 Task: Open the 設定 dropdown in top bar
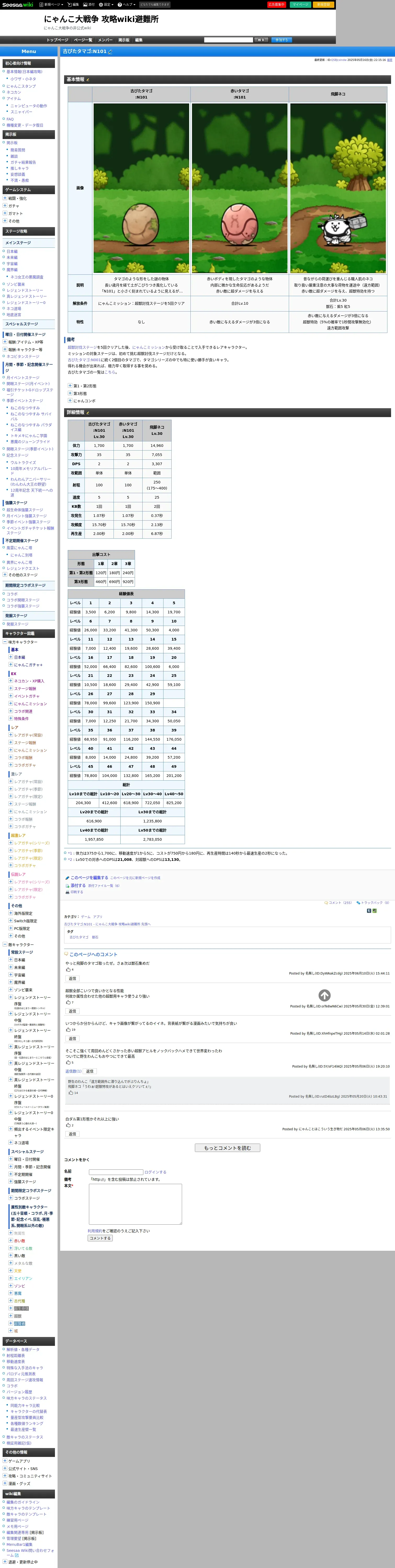tap(105, 4)
